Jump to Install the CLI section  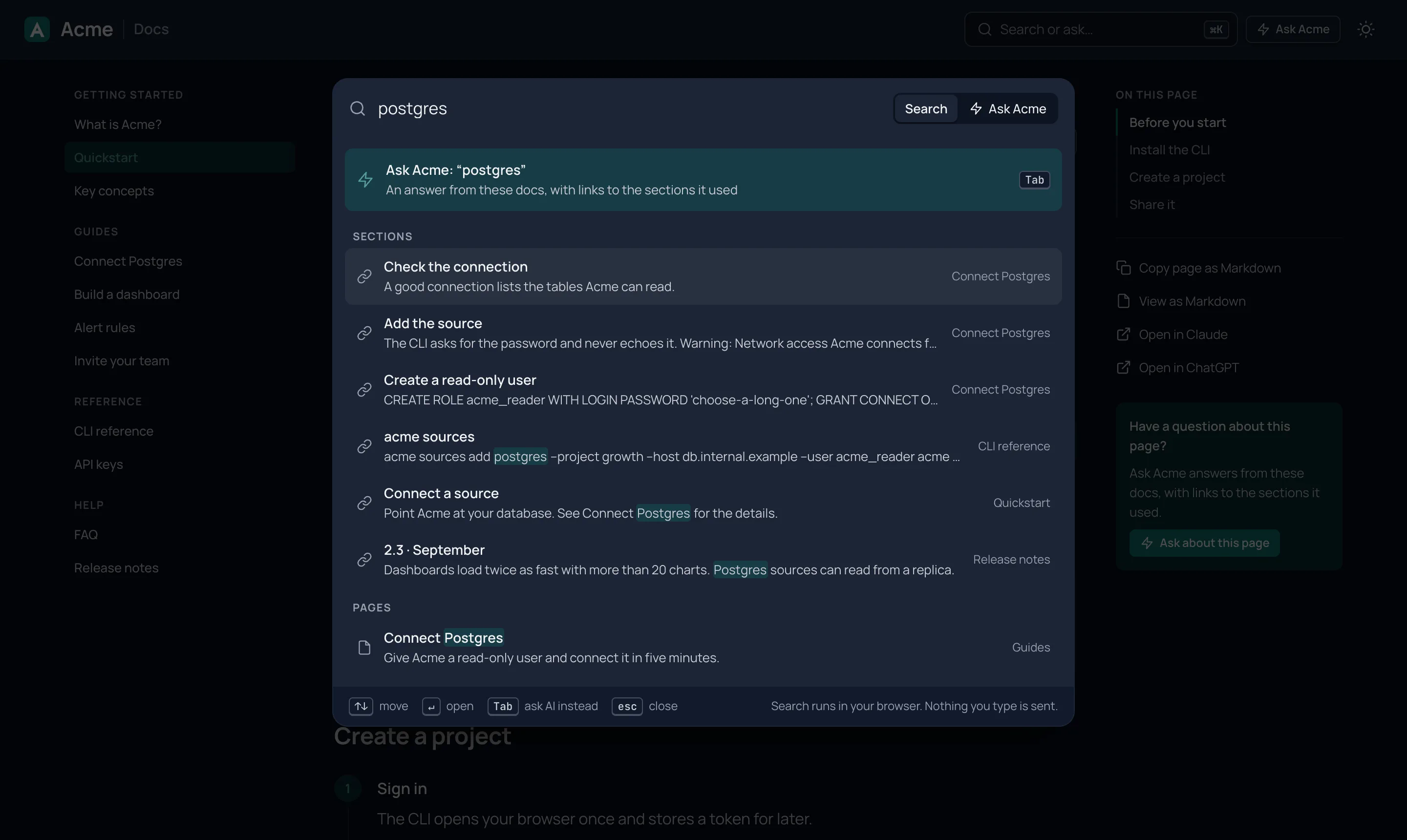1169,150
